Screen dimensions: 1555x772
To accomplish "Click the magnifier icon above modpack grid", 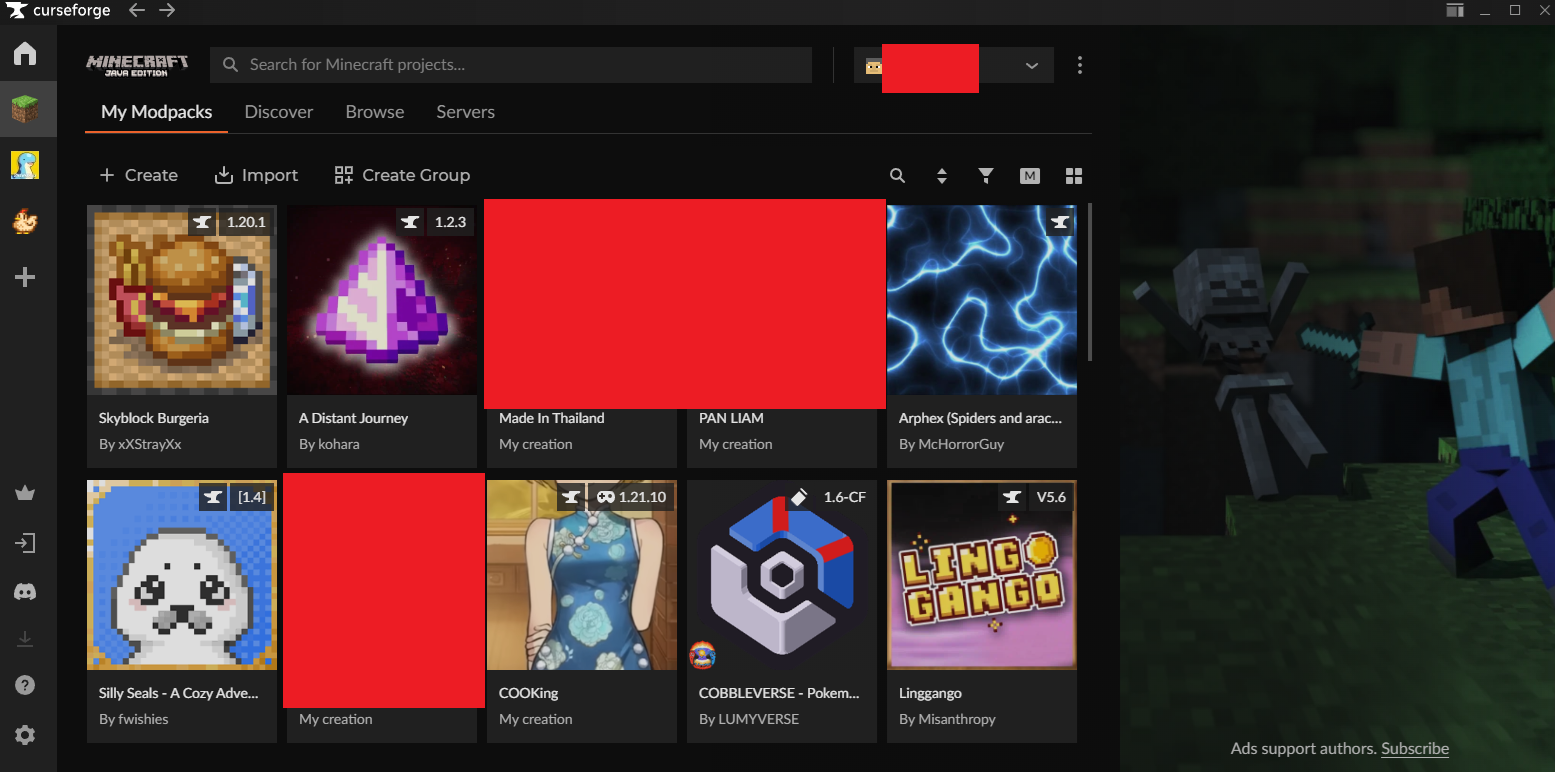I will pyautogui.click(x=898, y=176).
